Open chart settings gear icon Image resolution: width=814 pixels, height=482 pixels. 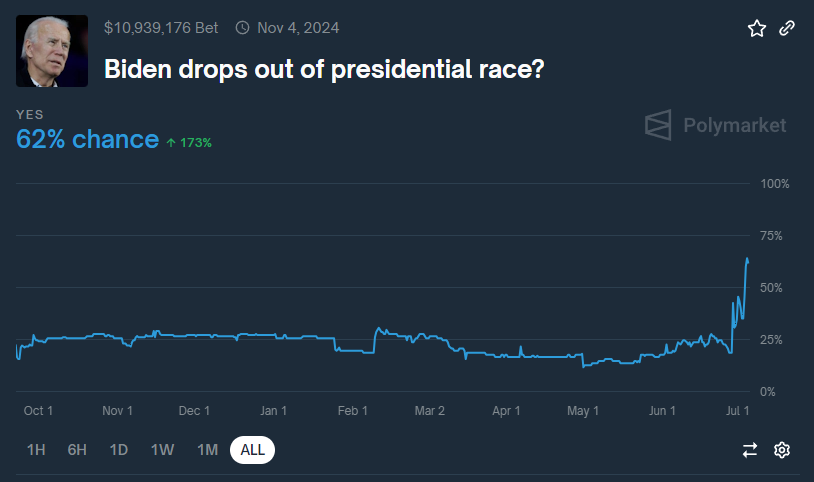coord(782,450)
